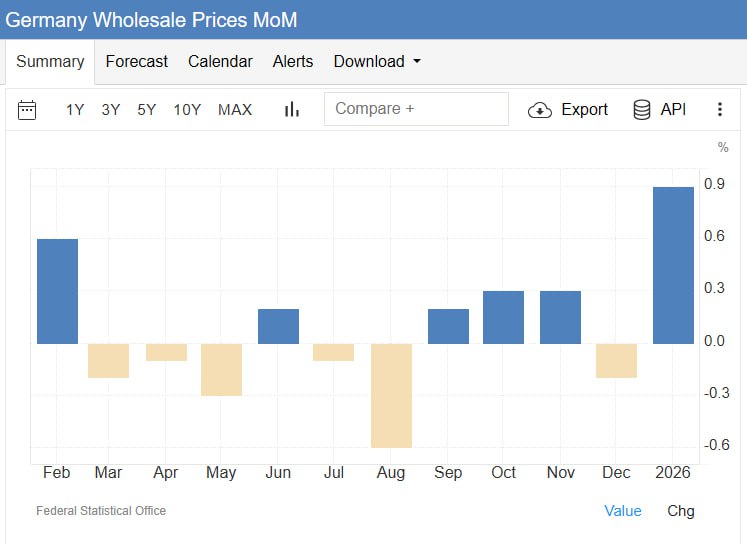Select the 3Y time range
This screenshot has height=544, width=747.
coord(111,110)
